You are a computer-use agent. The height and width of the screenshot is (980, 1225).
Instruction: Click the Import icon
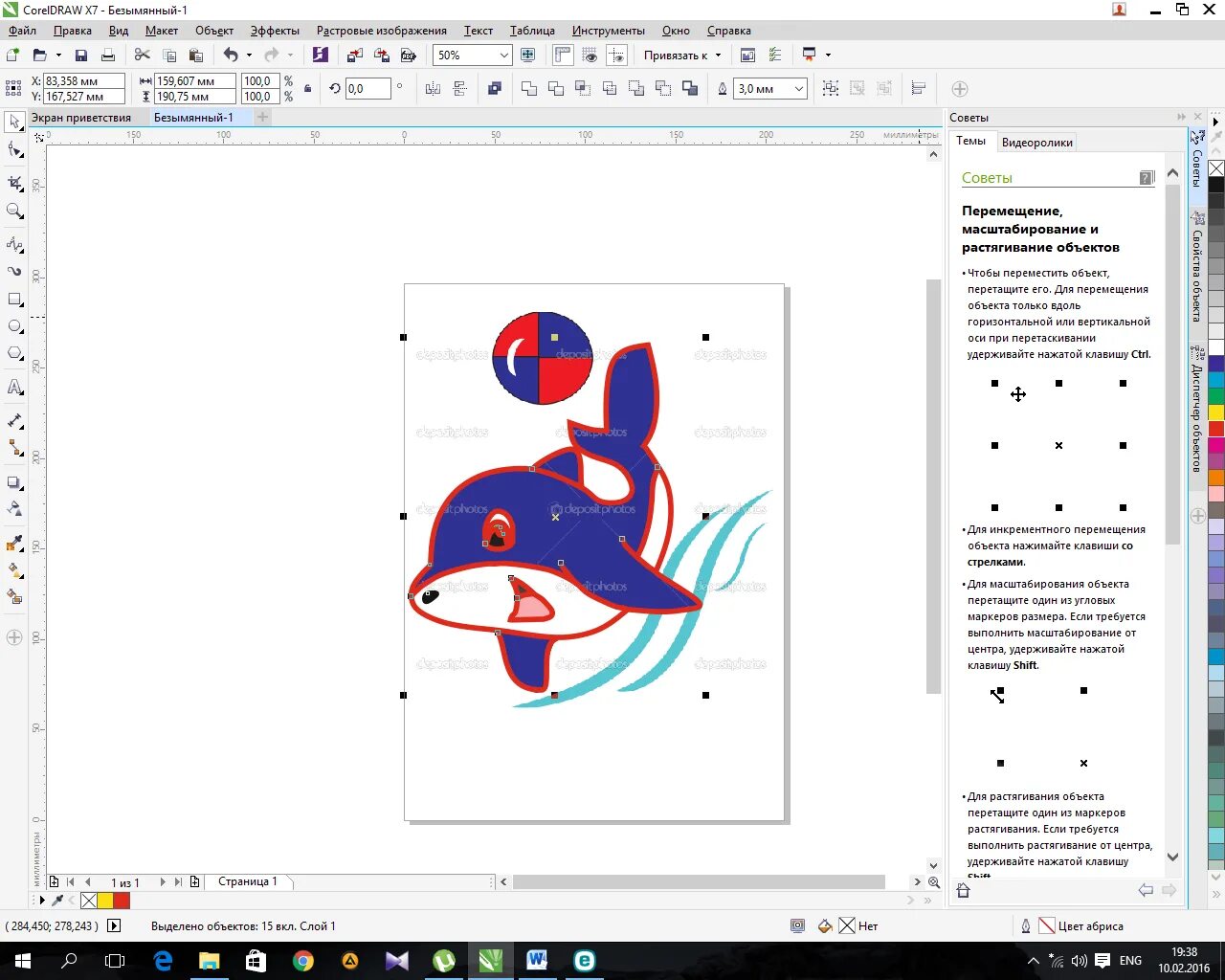coord(355,56)
